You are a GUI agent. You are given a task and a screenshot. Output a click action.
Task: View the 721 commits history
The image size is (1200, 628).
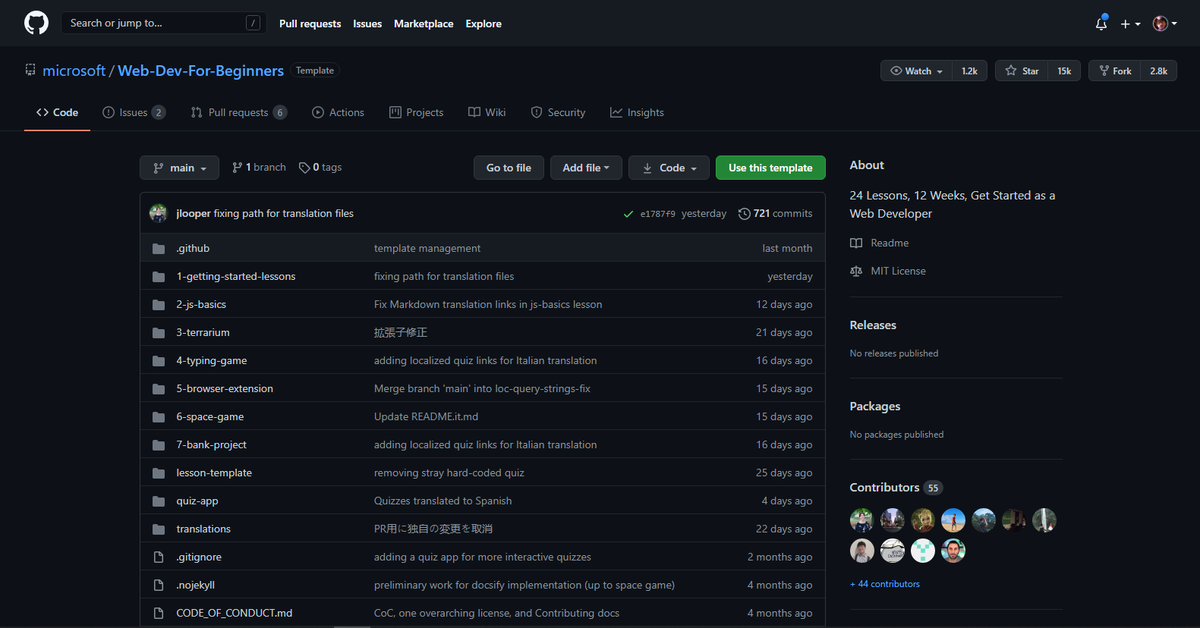click(x=775, y=213)
